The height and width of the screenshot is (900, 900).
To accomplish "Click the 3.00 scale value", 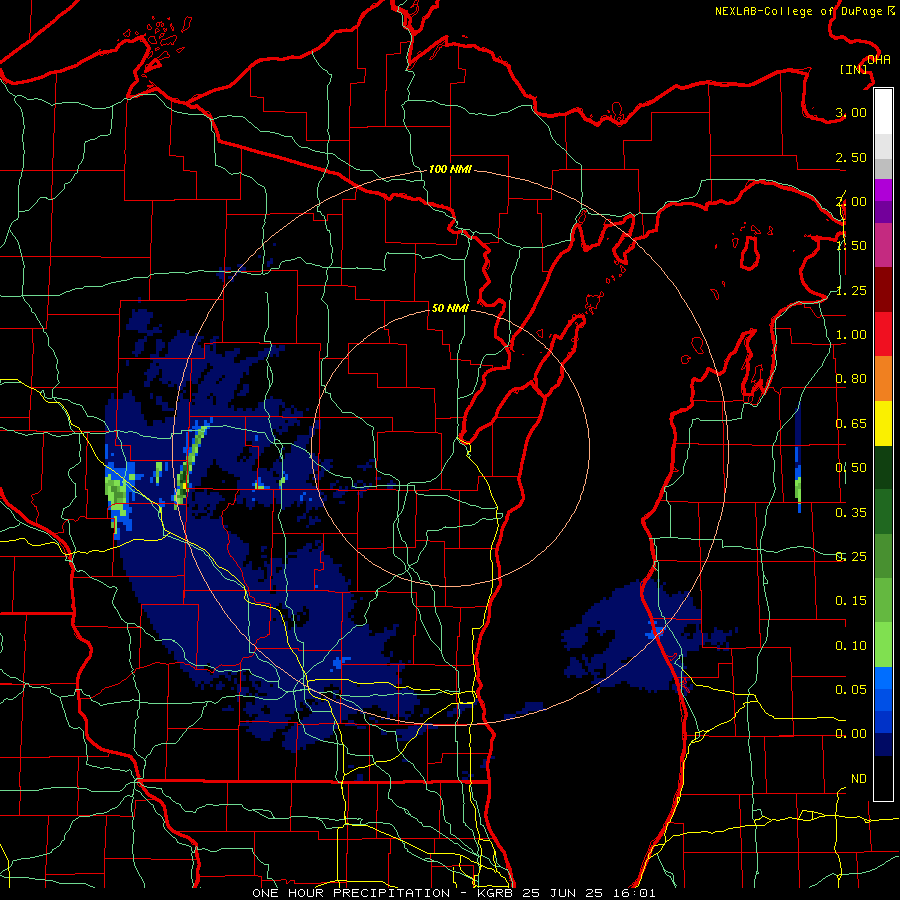I will [851, 112].
